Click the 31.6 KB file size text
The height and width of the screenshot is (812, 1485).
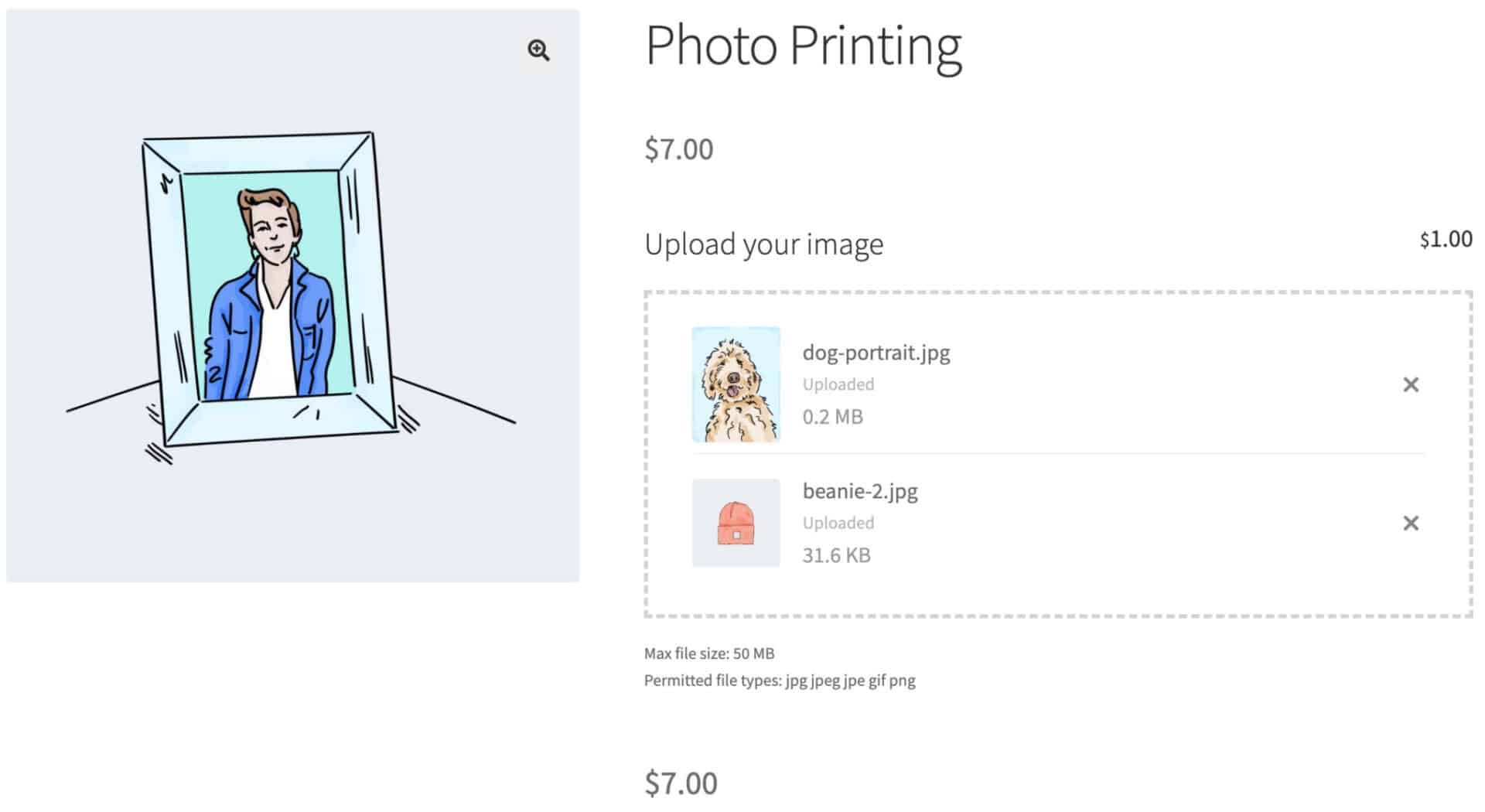[836, 554]
